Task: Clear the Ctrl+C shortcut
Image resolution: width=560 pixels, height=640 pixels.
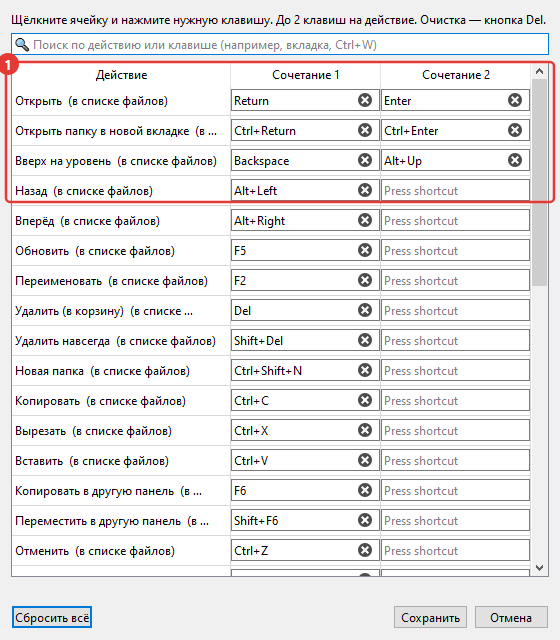Action: coord(365,400)
